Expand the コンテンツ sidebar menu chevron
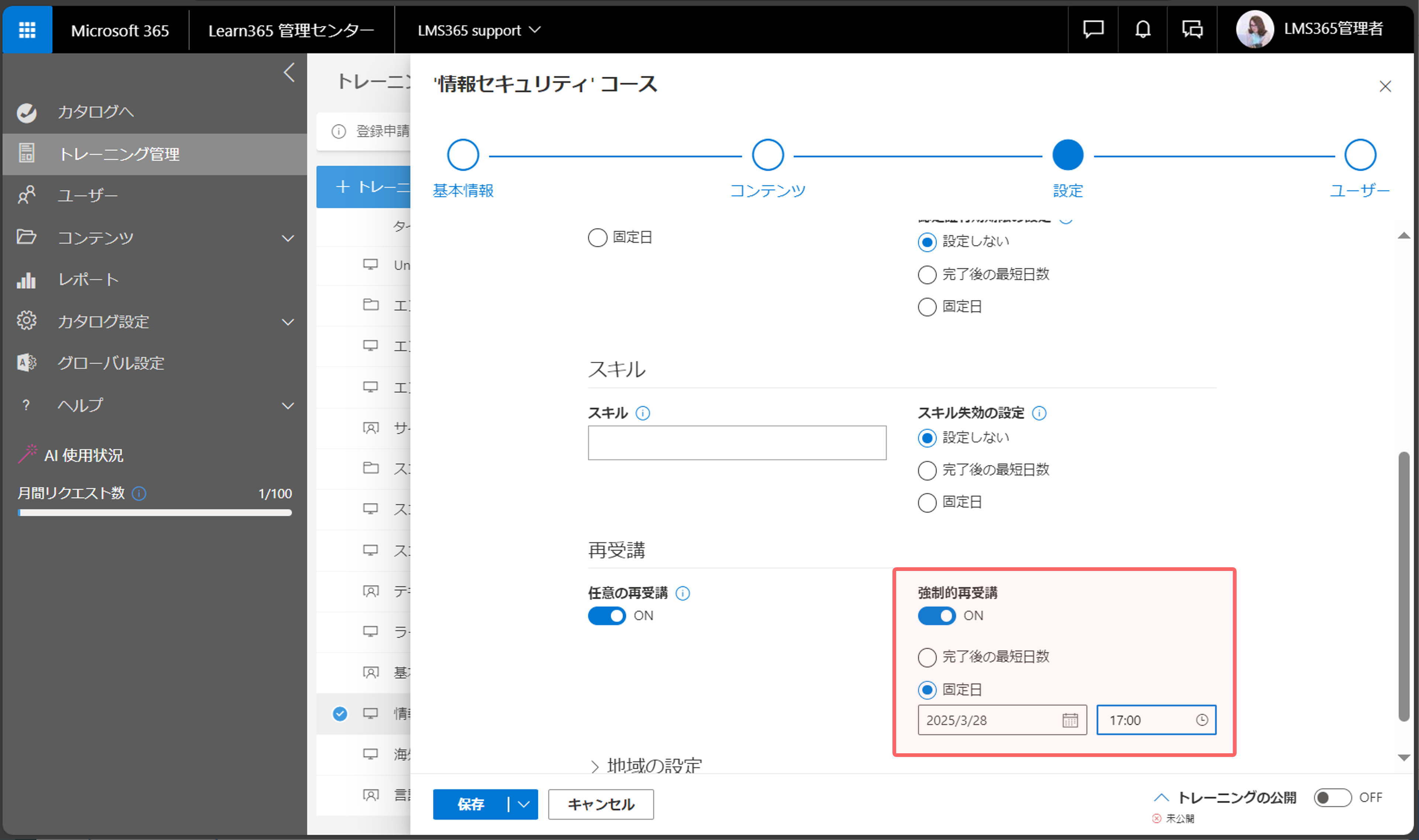Viewport: 1419px width, 840px height. (x=288, y=238)
